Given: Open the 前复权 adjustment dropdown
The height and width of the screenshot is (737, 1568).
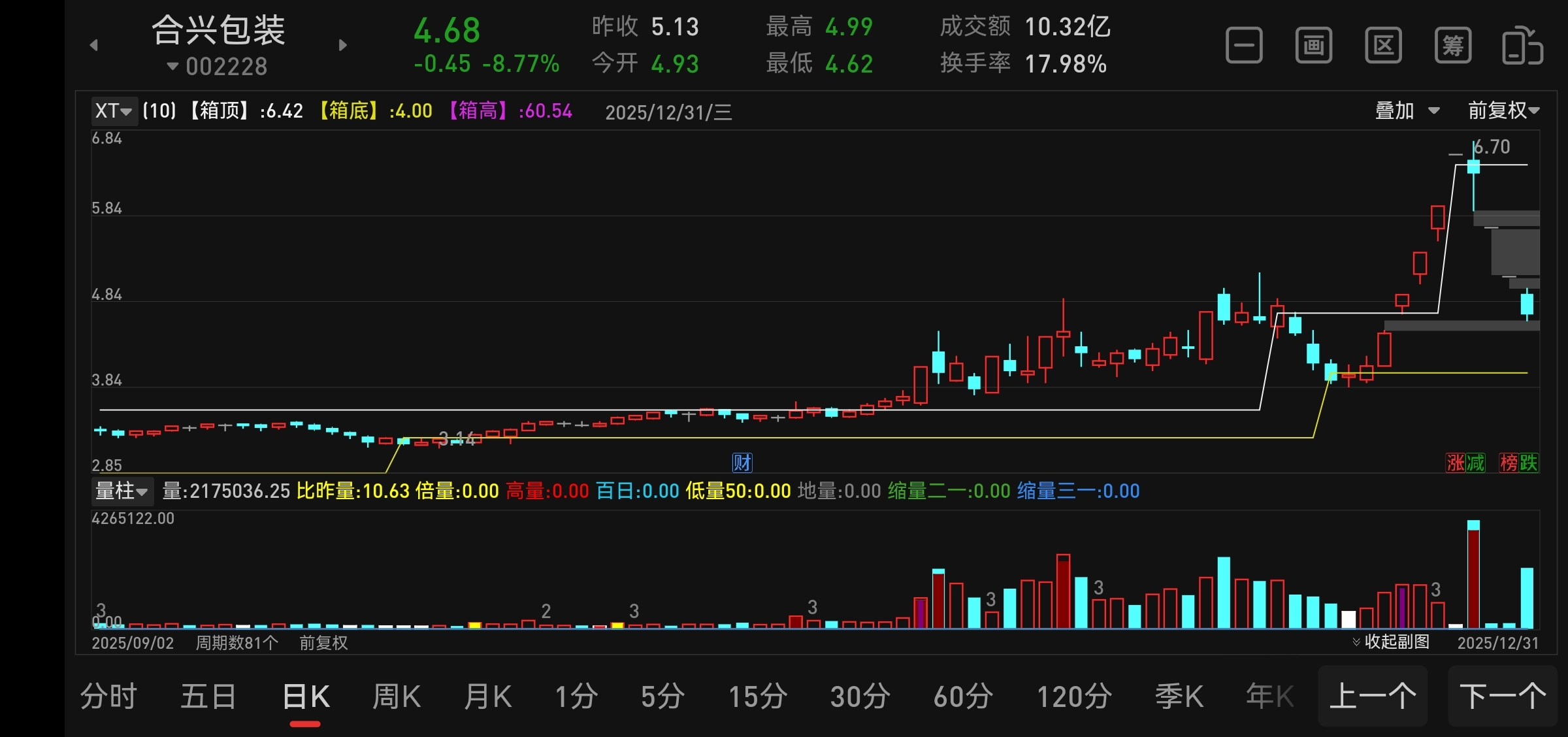Looking at the screenshot, I should coord(1503,110).
